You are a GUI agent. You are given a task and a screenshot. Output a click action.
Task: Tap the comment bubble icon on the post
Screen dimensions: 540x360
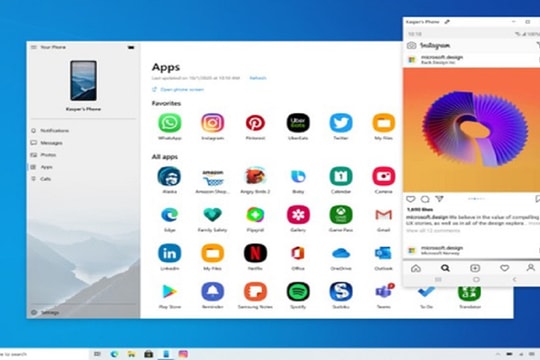pos(425,199)
